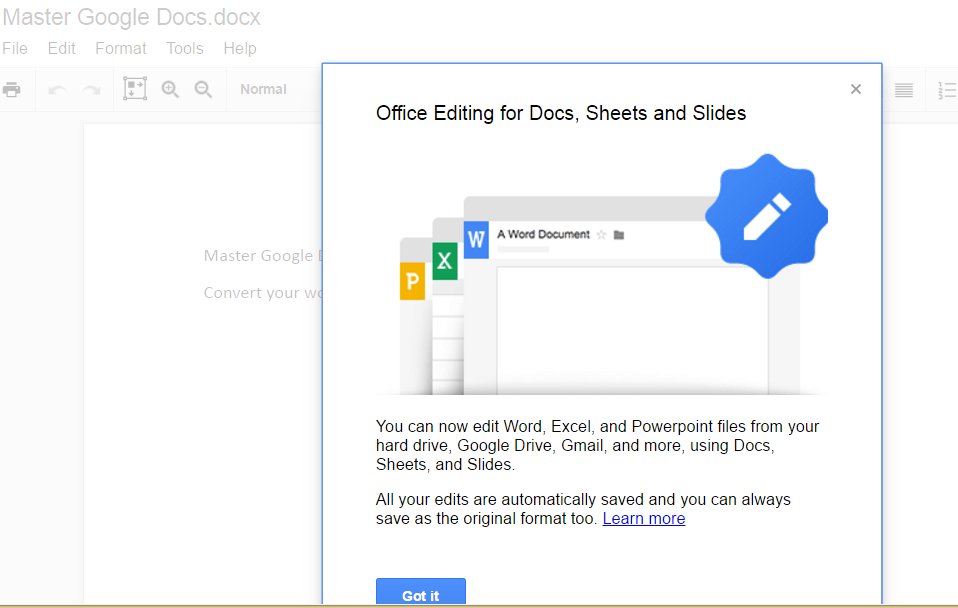Follow the Learn more link
The height and width of the screenshot is (608, 958).
[x=644, y=518]
